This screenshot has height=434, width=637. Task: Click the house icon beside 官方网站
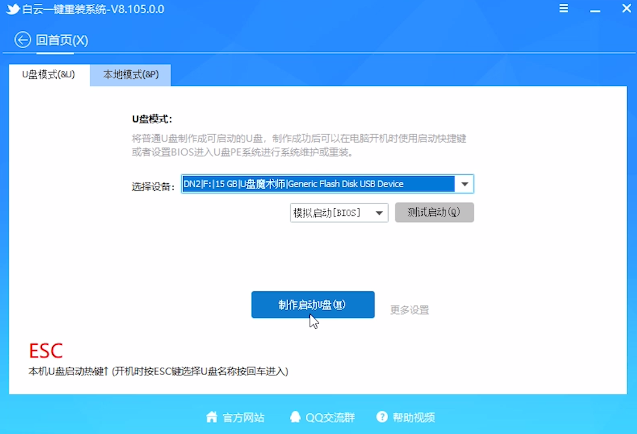pos(212,417)
